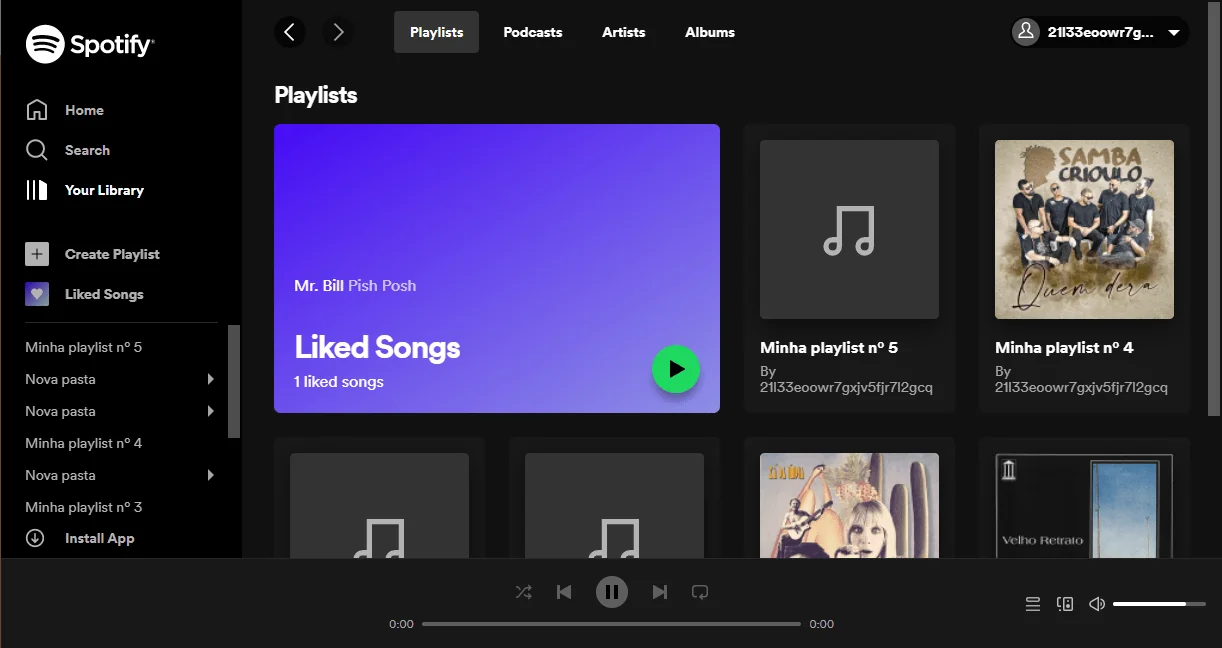Click the user avatar icon

pyautogui.click(x=1026, y=32)
